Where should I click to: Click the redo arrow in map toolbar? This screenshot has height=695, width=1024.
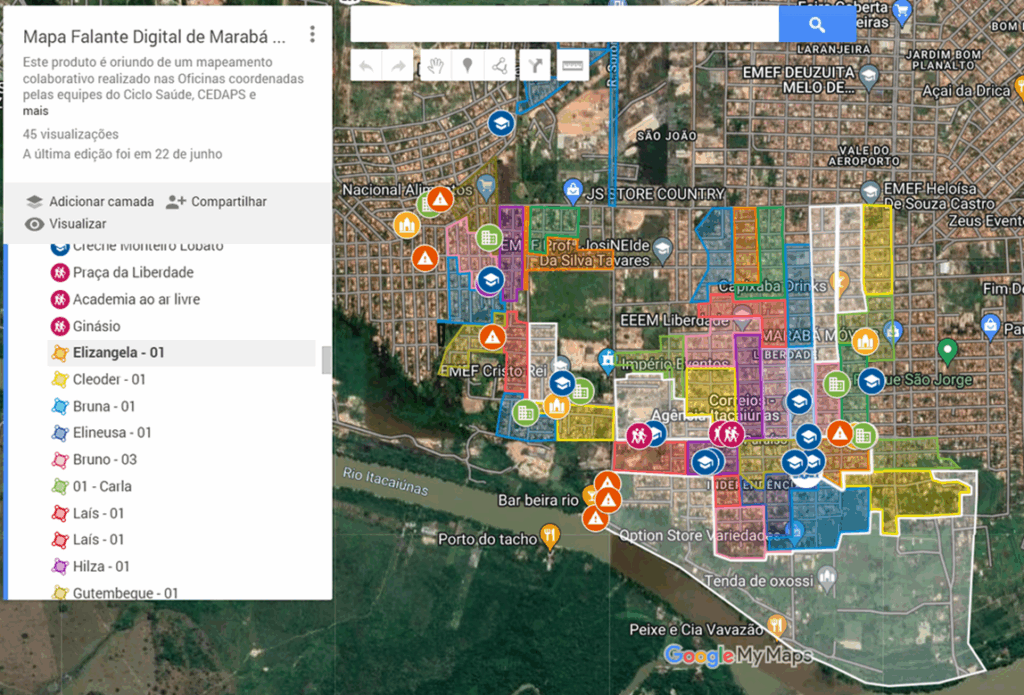pos(399,66)
